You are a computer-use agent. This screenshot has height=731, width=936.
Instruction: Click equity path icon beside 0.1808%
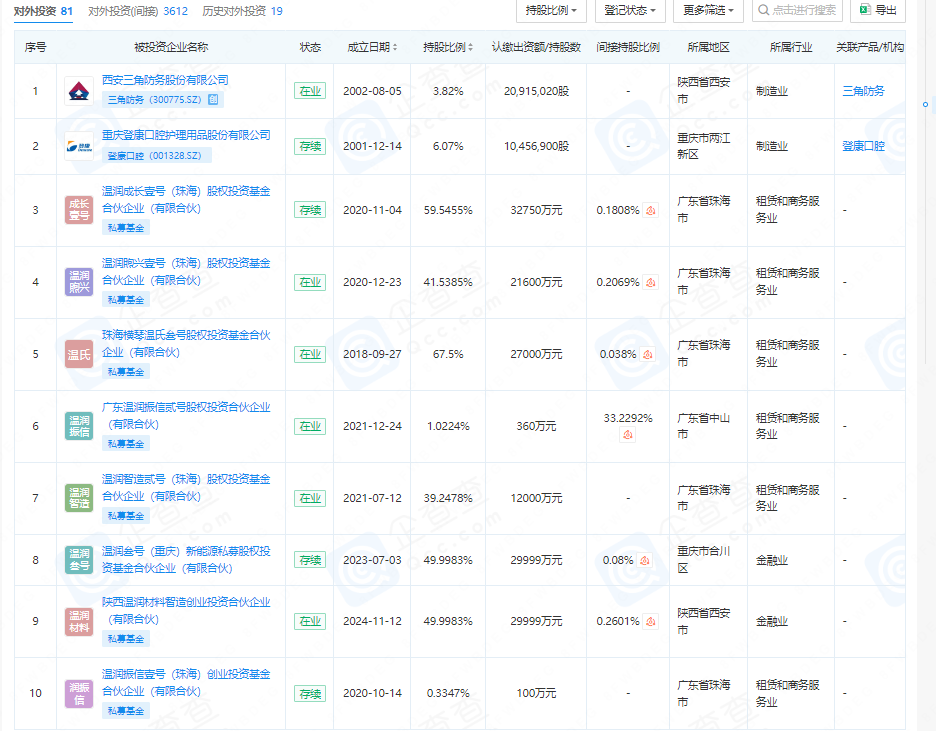650,210
